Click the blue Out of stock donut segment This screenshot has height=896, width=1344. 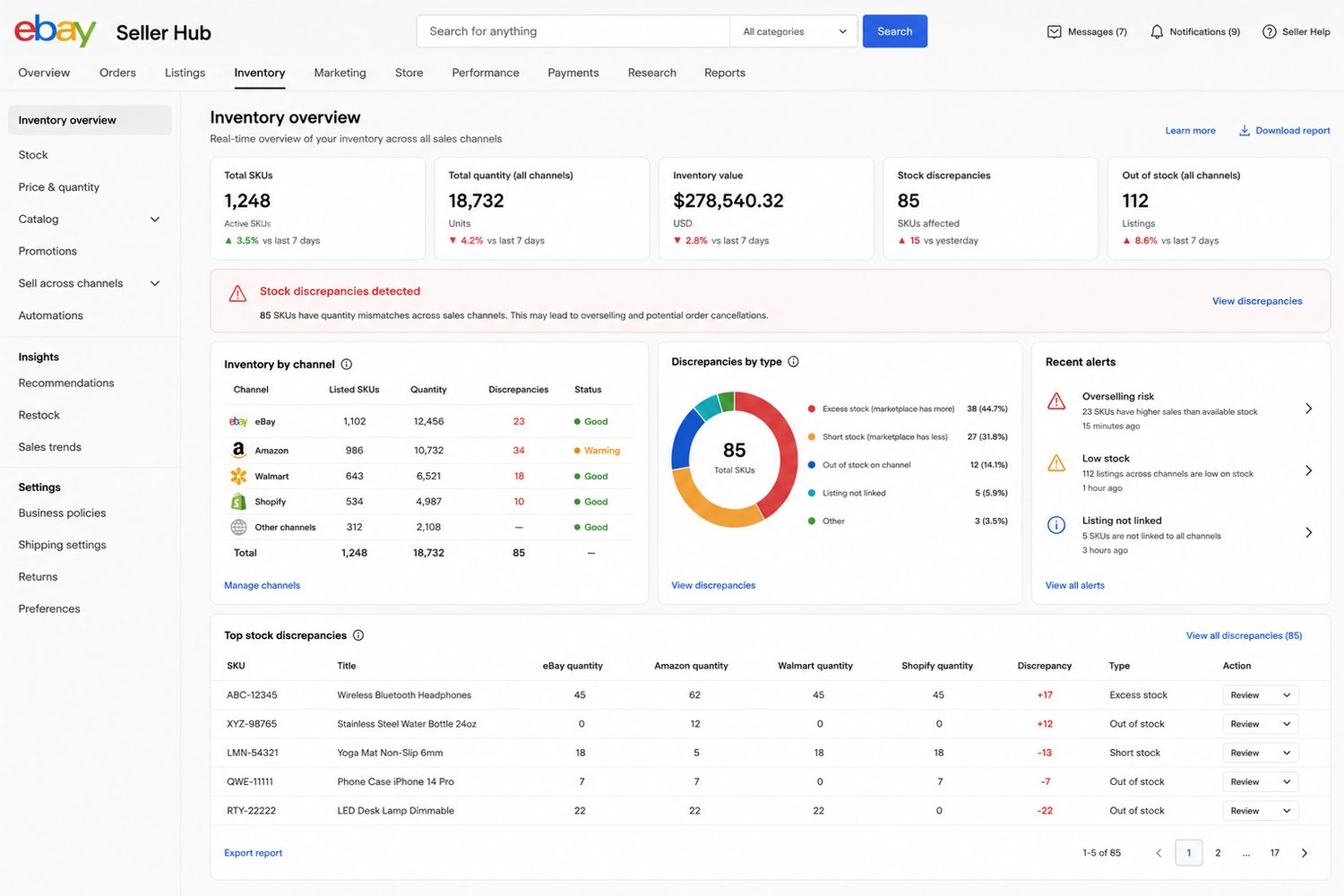[683, 439]
